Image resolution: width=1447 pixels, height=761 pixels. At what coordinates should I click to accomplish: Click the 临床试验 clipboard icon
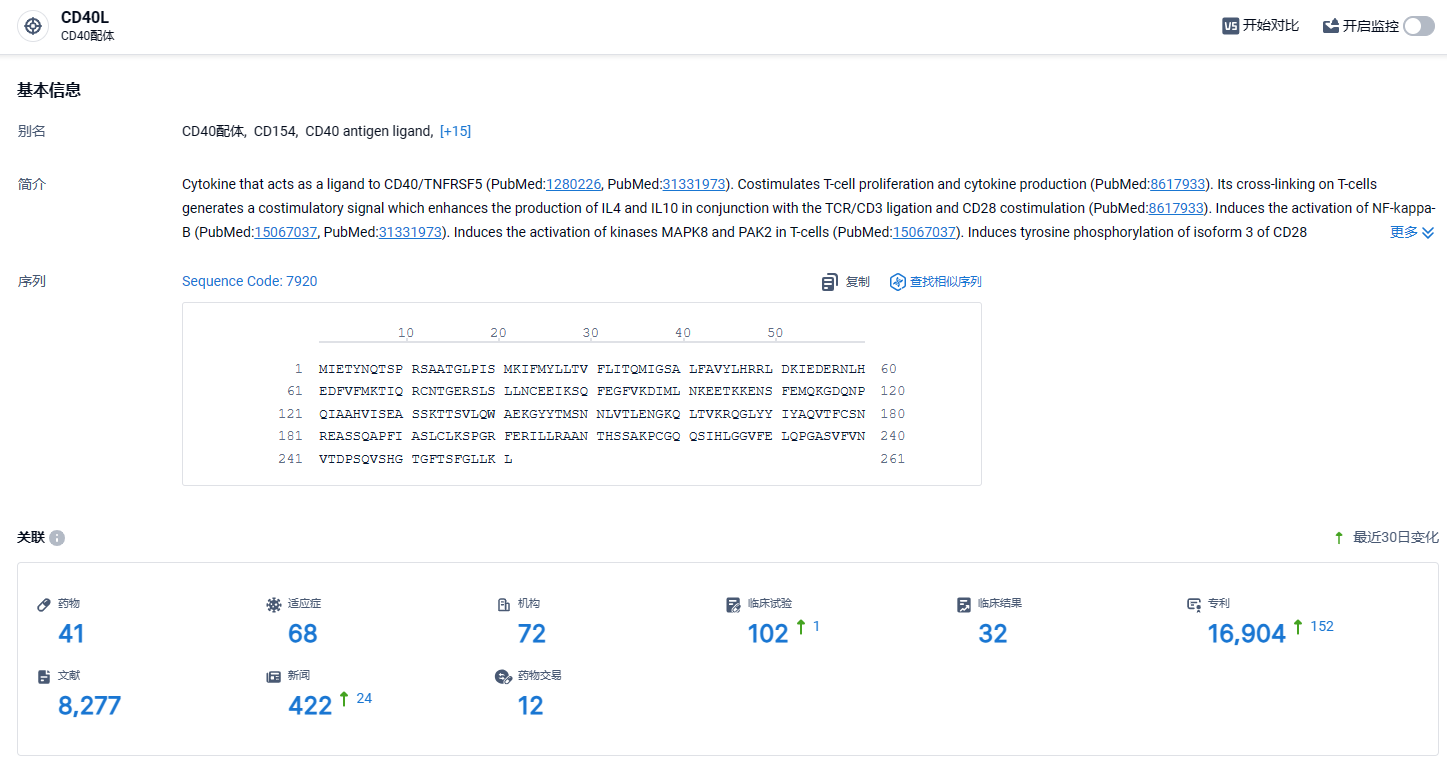734,604
